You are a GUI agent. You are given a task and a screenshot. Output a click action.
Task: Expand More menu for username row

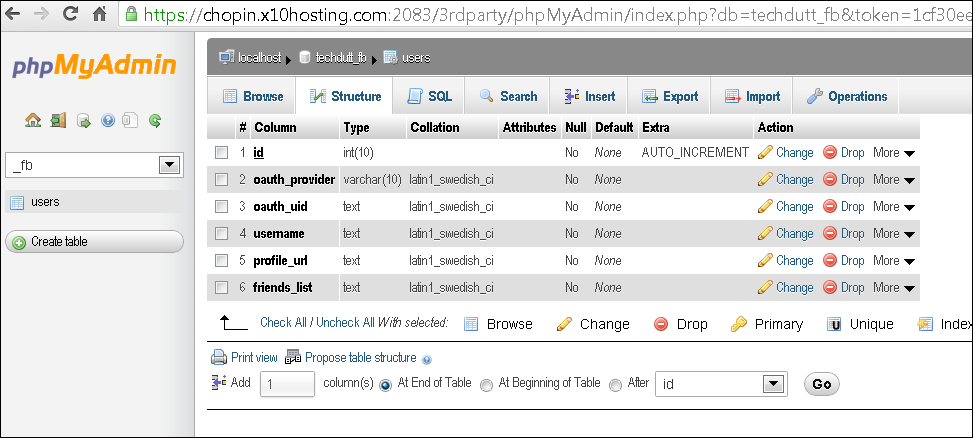[x=894, y=234]
